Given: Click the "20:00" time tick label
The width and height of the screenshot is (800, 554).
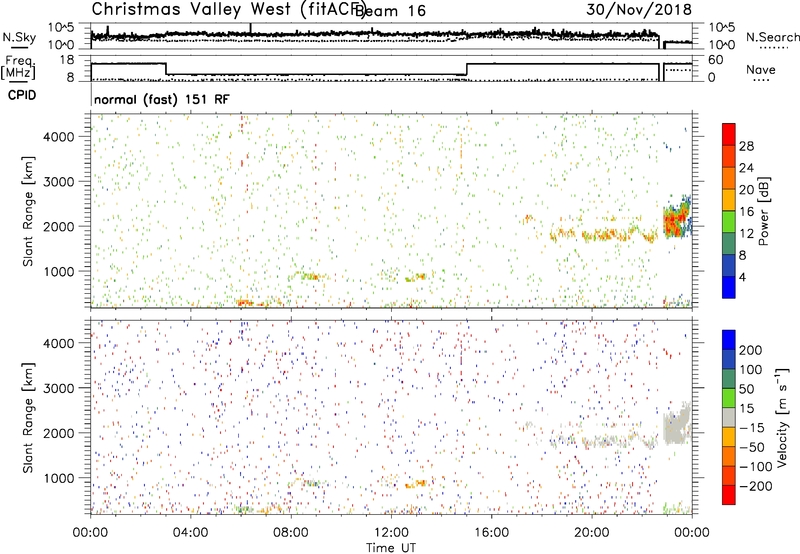Looking at the screenshot, I should pos(592,533).
